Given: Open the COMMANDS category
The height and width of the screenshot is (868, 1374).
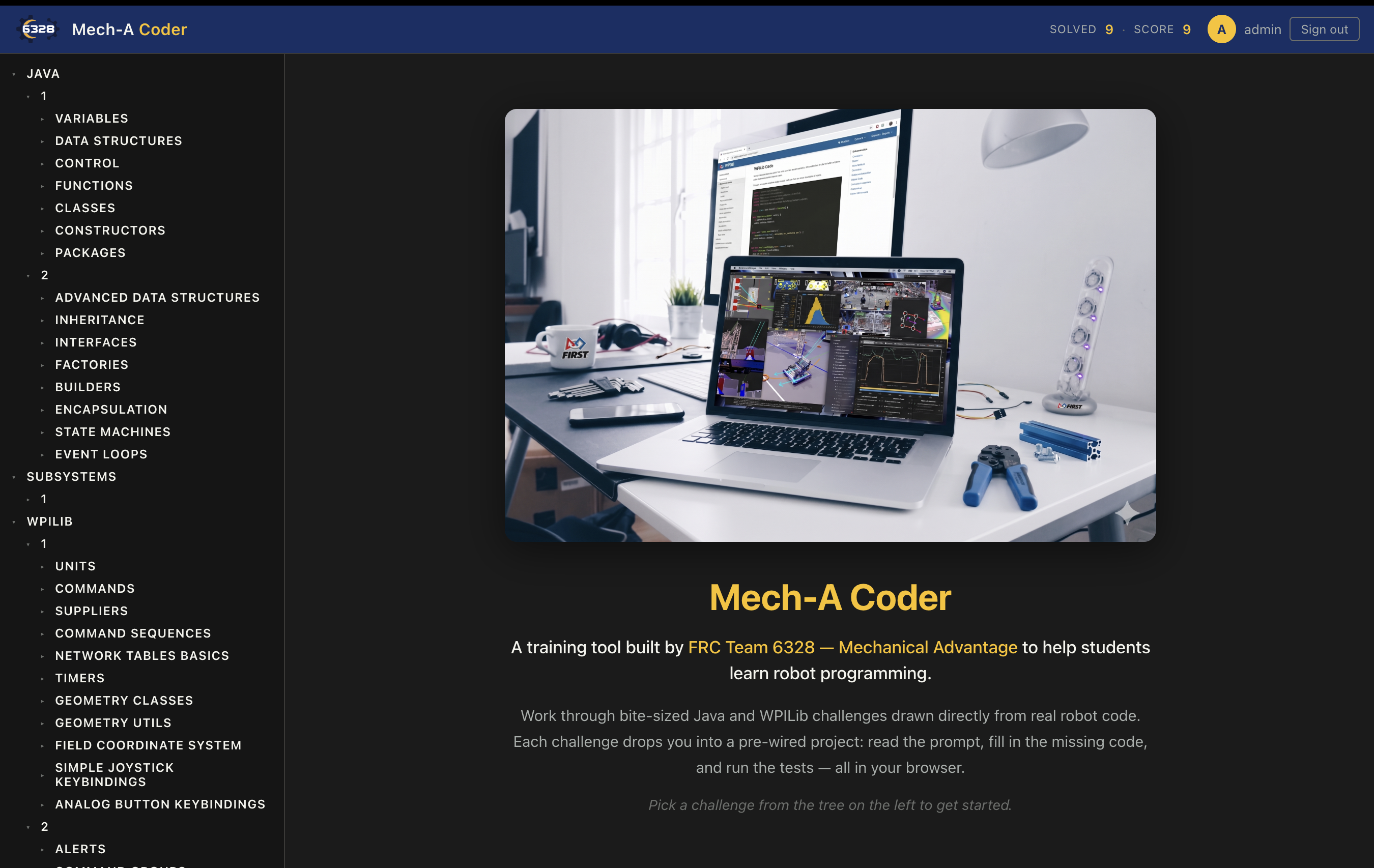Looking at the screenshot, I should [95, 588].
